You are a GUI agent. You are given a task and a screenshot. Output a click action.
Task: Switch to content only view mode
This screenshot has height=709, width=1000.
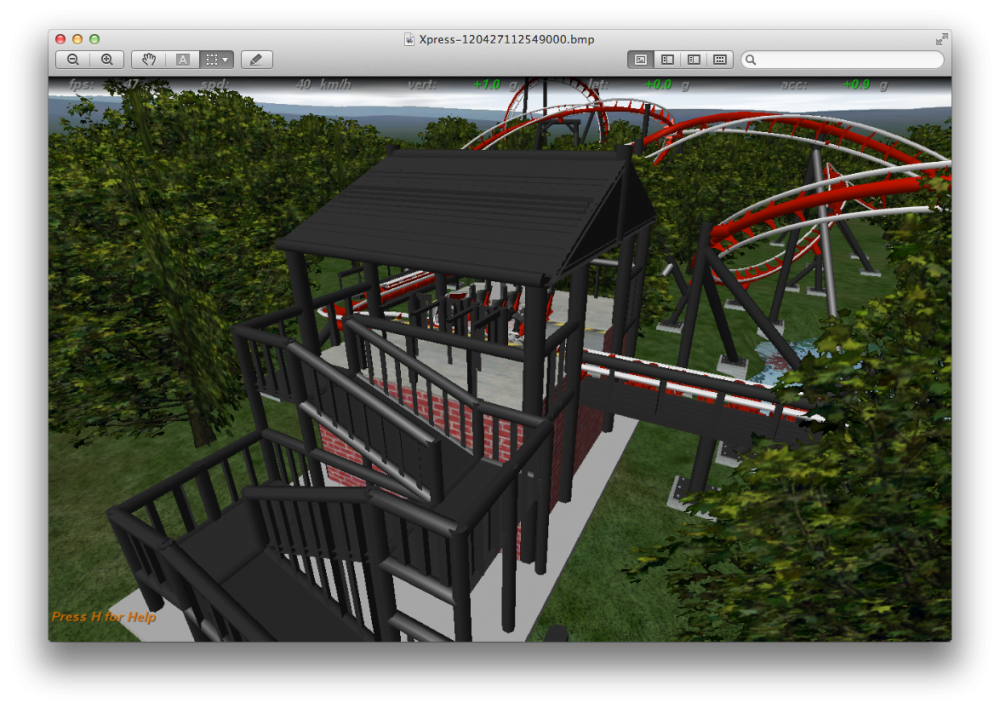641,60
